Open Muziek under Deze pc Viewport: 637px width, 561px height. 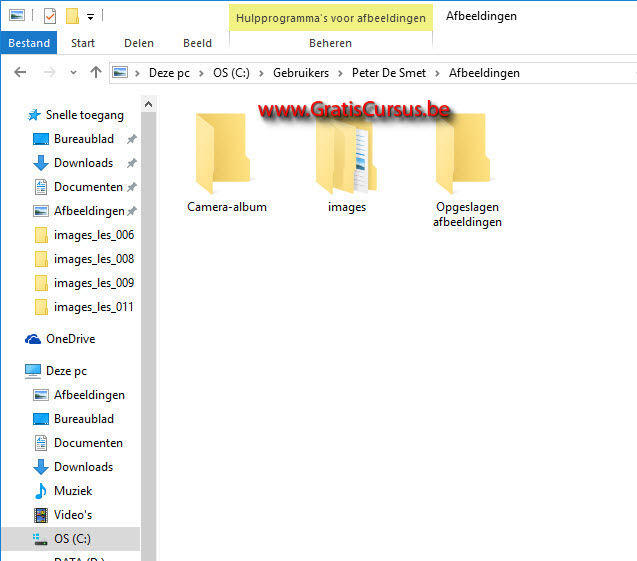[x=73, y=491]
